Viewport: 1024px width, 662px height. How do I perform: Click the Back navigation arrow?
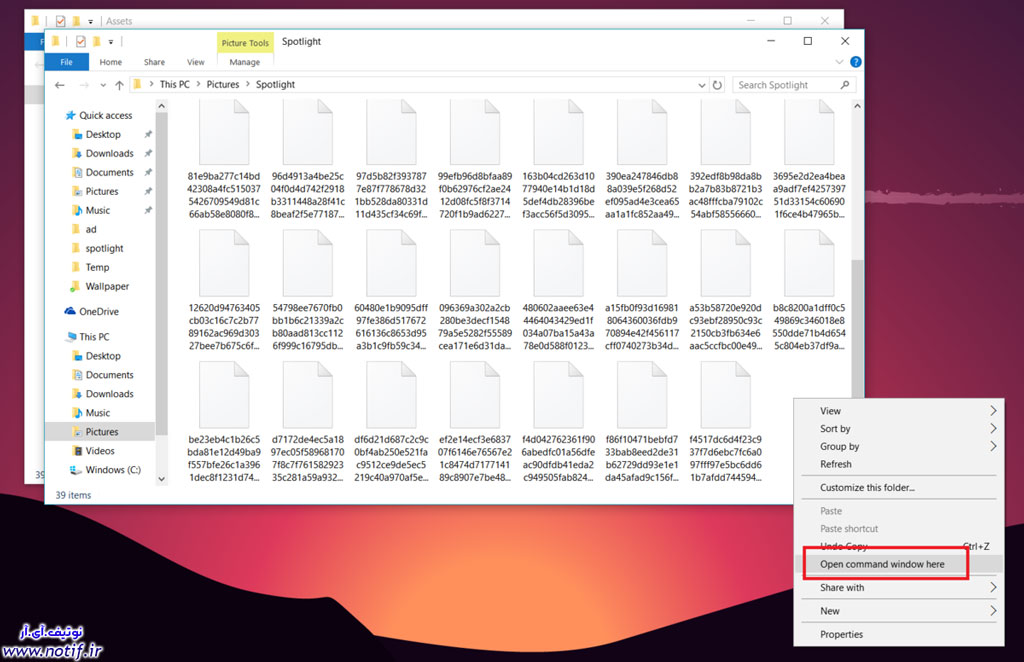pyautogui.click(x=61, y=85)
